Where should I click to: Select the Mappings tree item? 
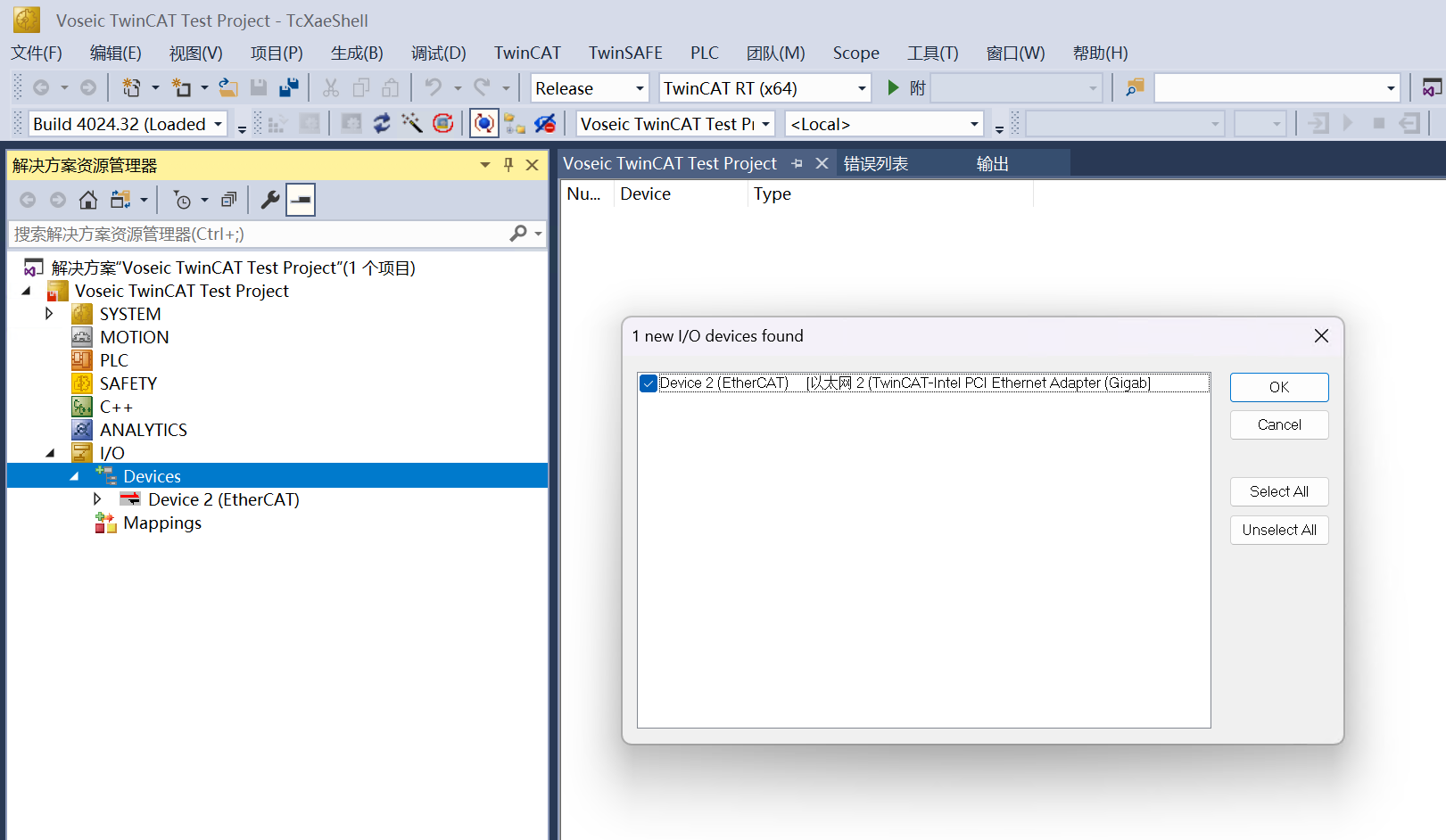coord(162,523)
